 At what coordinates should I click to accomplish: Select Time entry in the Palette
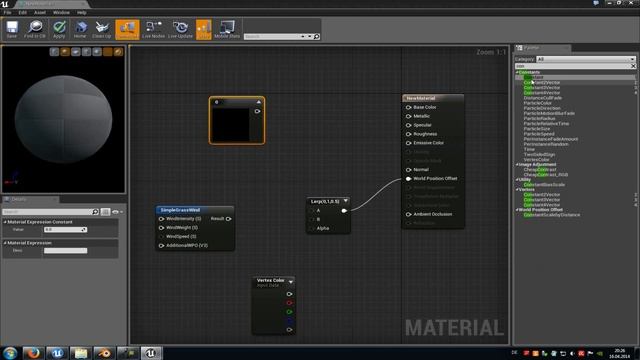coord(529,149)
